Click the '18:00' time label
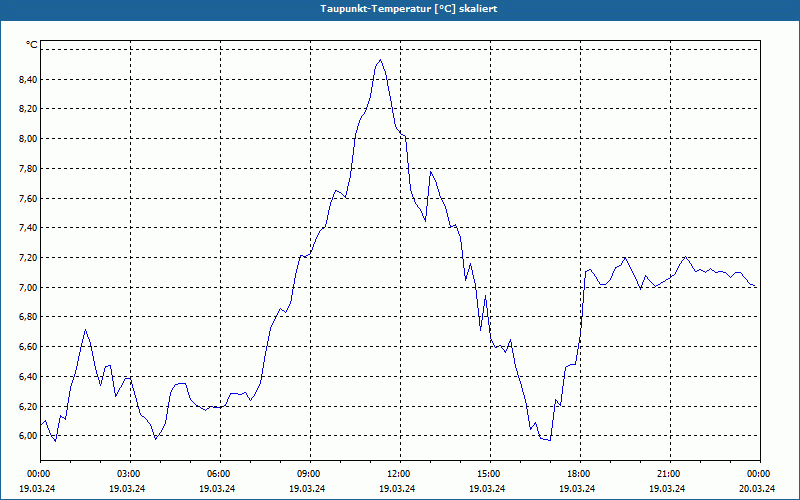800x500 pixels. tap(581, 474)
